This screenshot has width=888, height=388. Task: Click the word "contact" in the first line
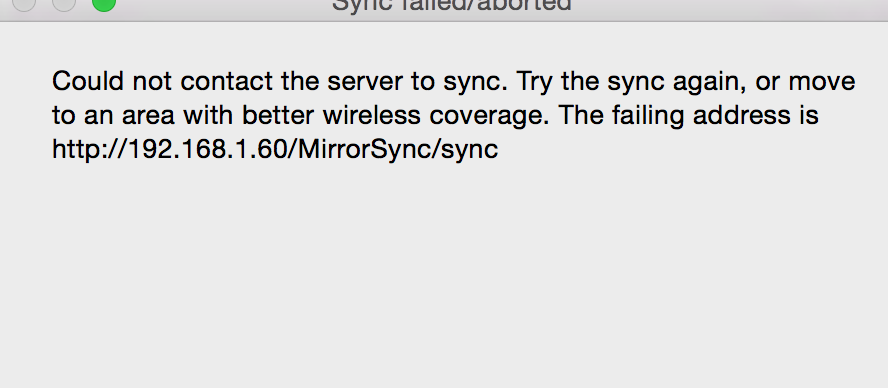click(x=227, y=82)
